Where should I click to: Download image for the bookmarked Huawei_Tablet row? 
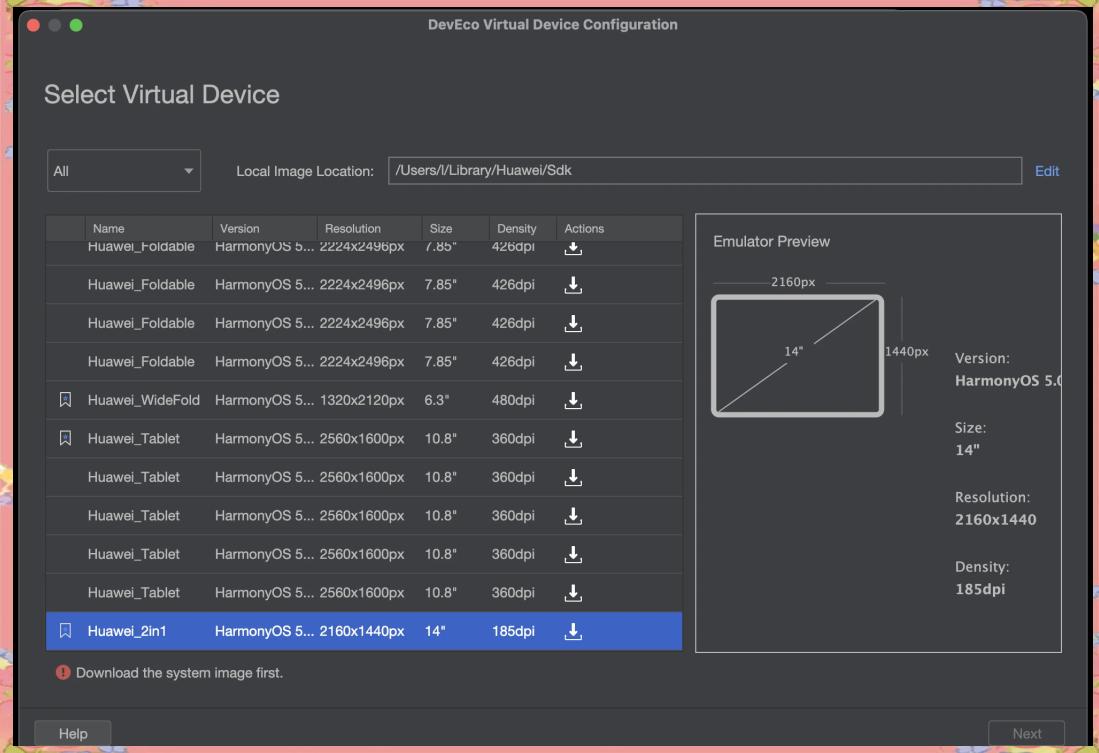click(573, 439)
